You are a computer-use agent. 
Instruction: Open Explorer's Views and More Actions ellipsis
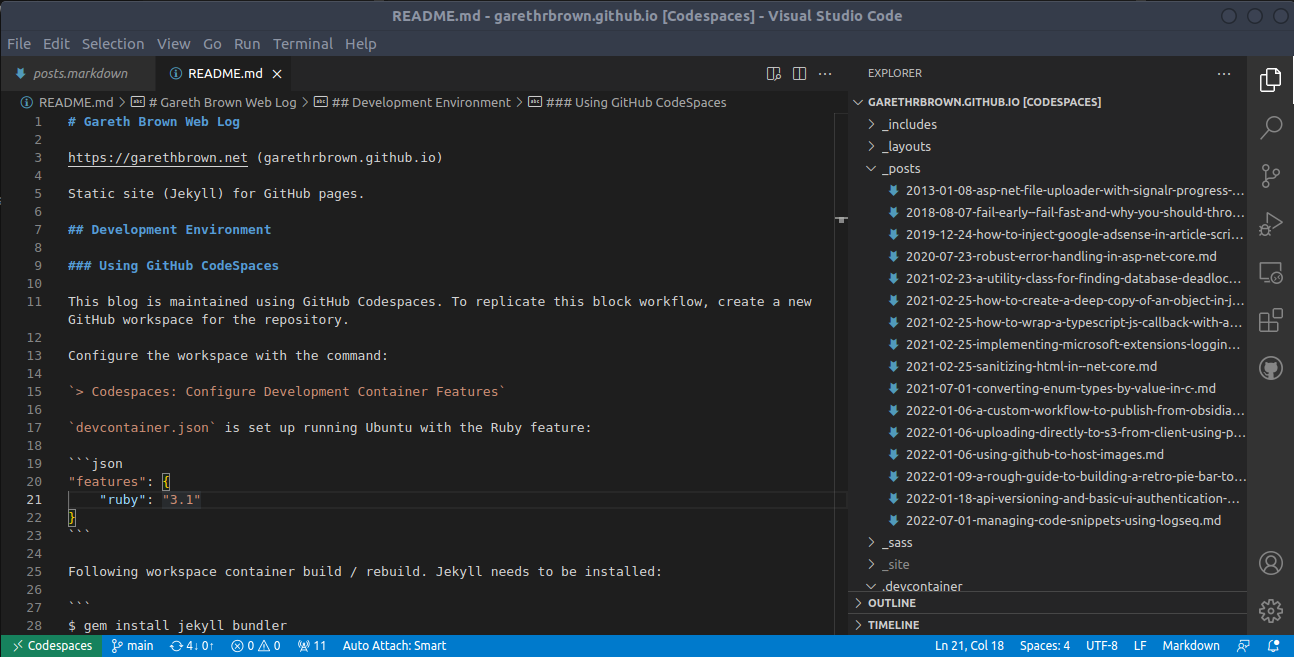(x=1224, y=73)
